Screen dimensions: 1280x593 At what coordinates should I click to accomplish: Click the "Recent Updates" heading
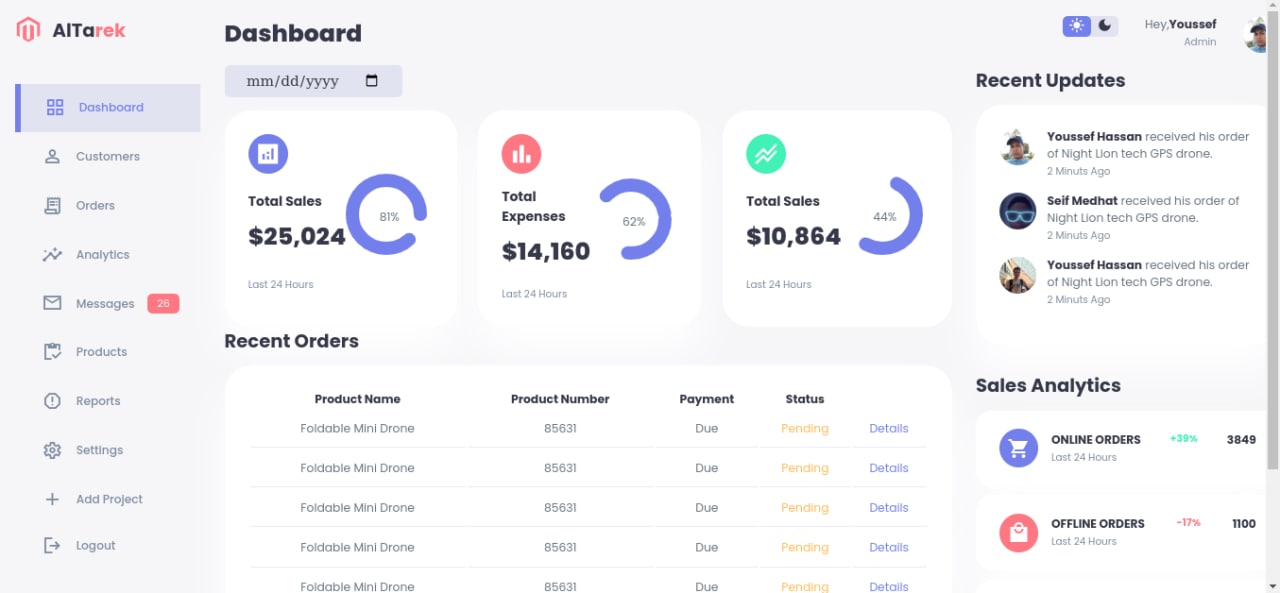click(x=1050, y=81)
